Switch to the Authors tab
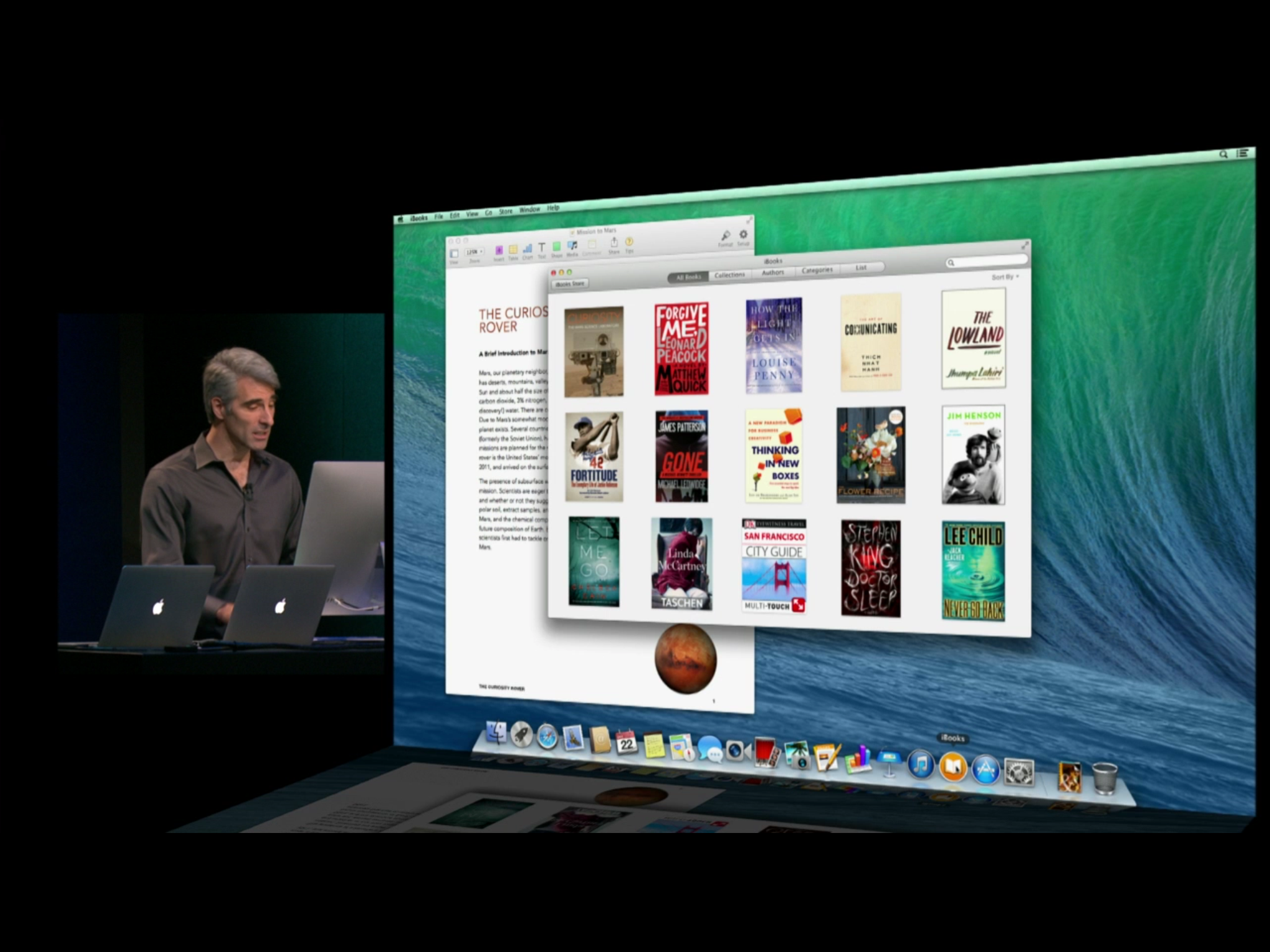This screenshot has width=1270, height=952. pyautogui.click(x=773, y=272)
